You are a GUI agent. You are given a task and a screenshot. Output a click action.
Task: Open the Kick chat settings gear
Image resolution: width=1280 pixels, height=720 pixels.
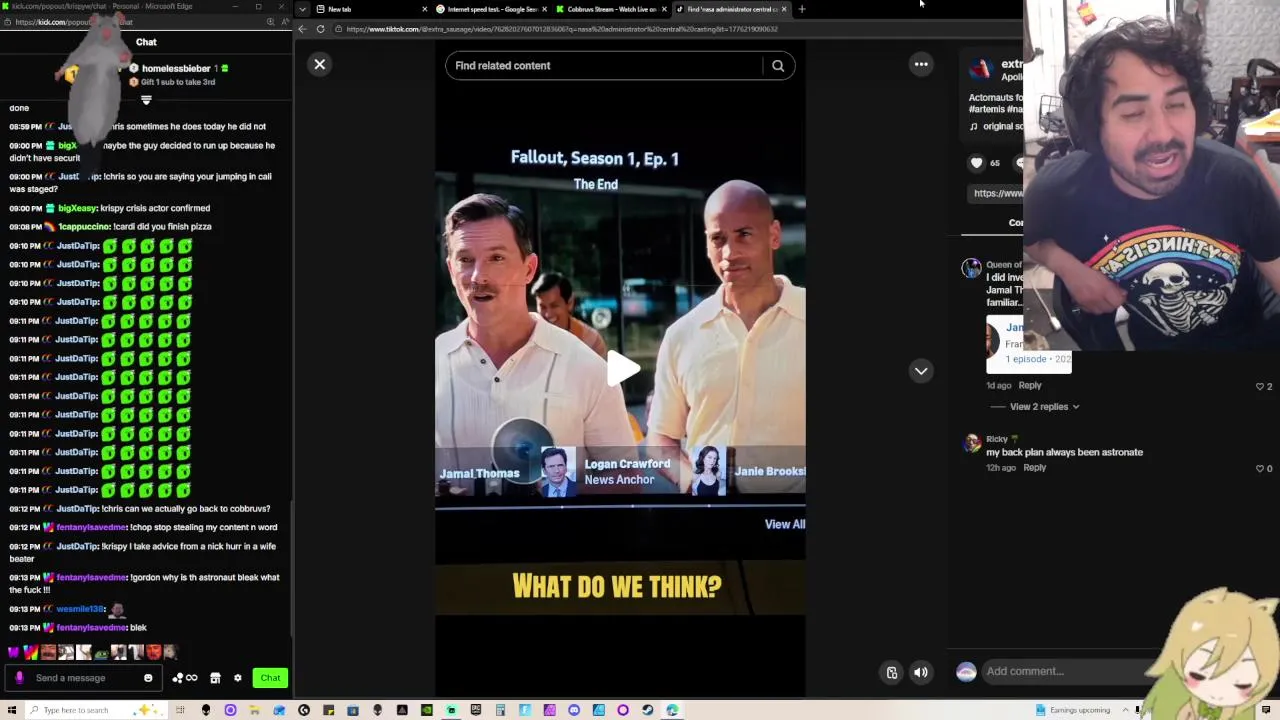pyautogui.click(x=238, y=678)
